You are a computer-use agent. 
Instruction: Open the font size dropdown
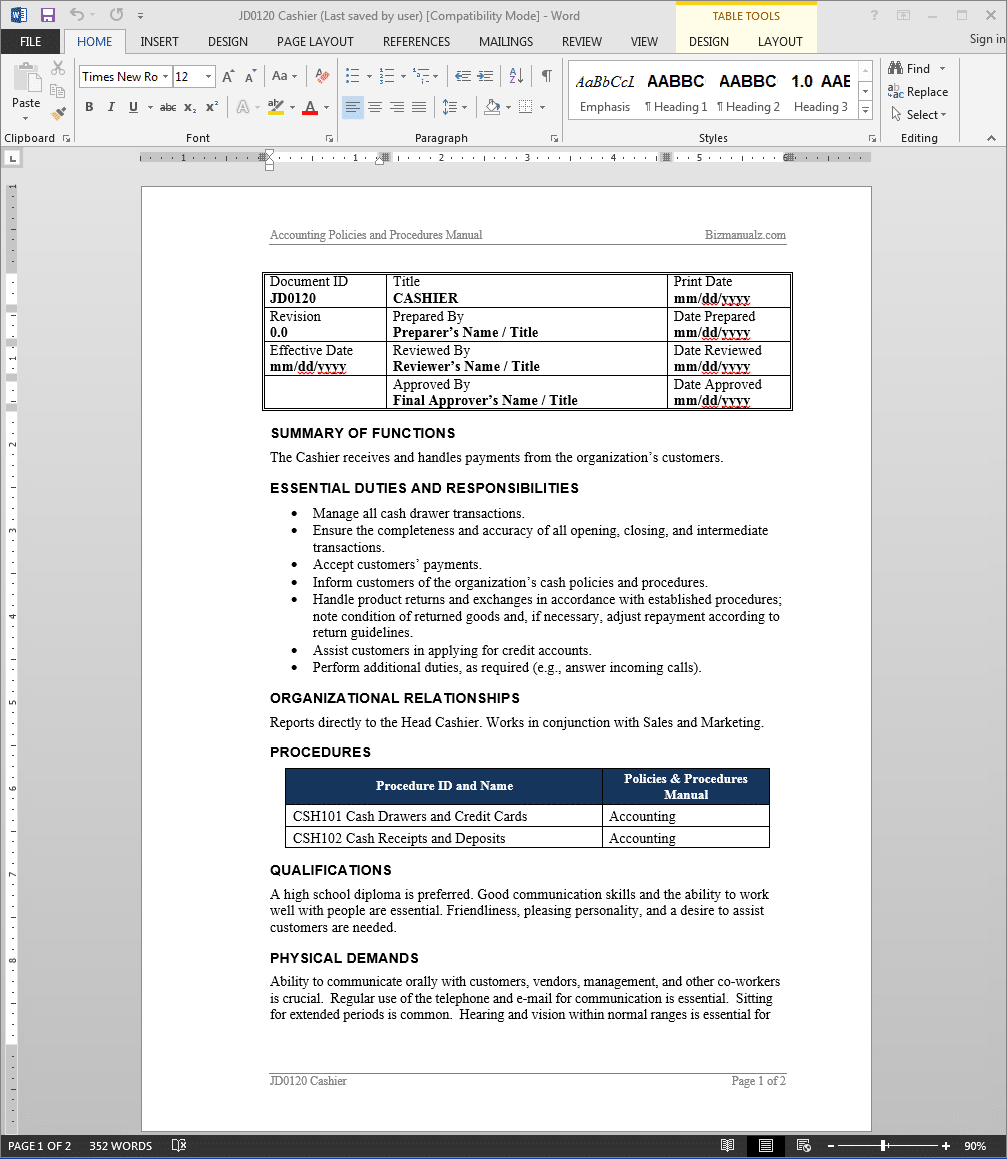(208, 77)
